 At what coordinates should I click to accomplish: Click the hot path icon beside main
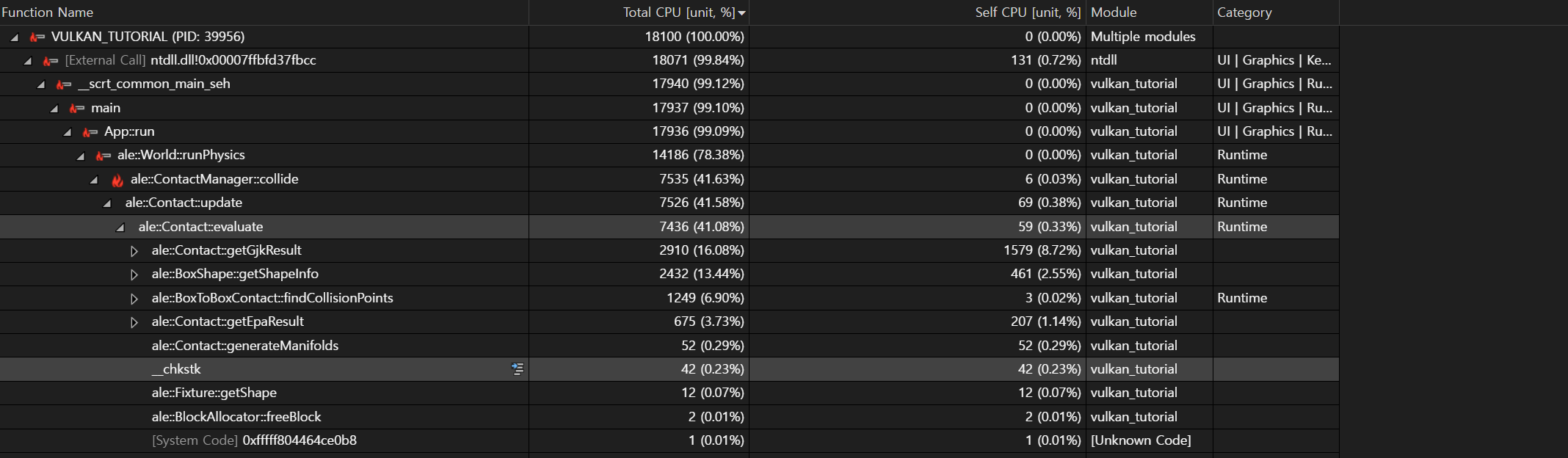76,109
